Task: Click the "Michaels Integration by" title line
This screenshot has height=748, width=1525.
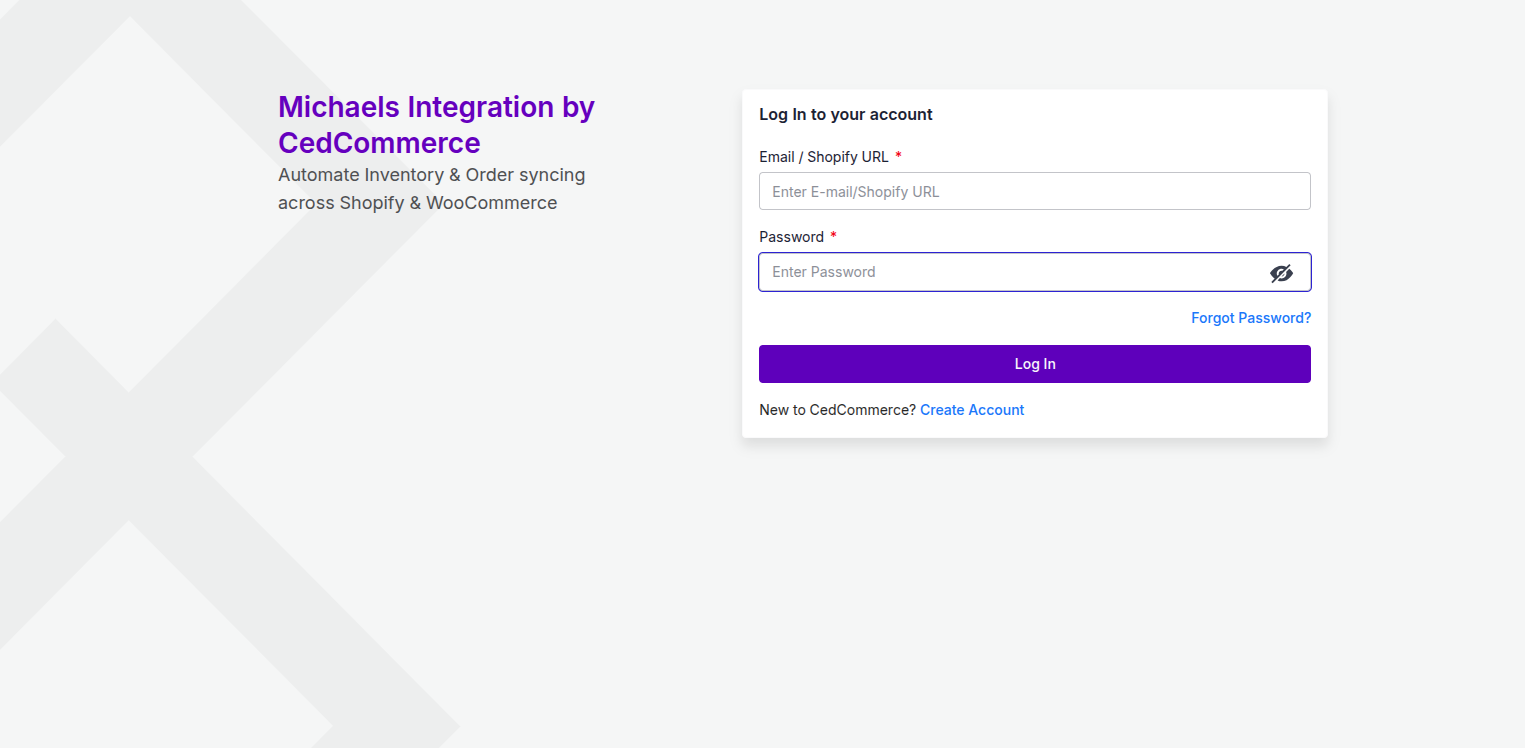Action: click(436, 107)
